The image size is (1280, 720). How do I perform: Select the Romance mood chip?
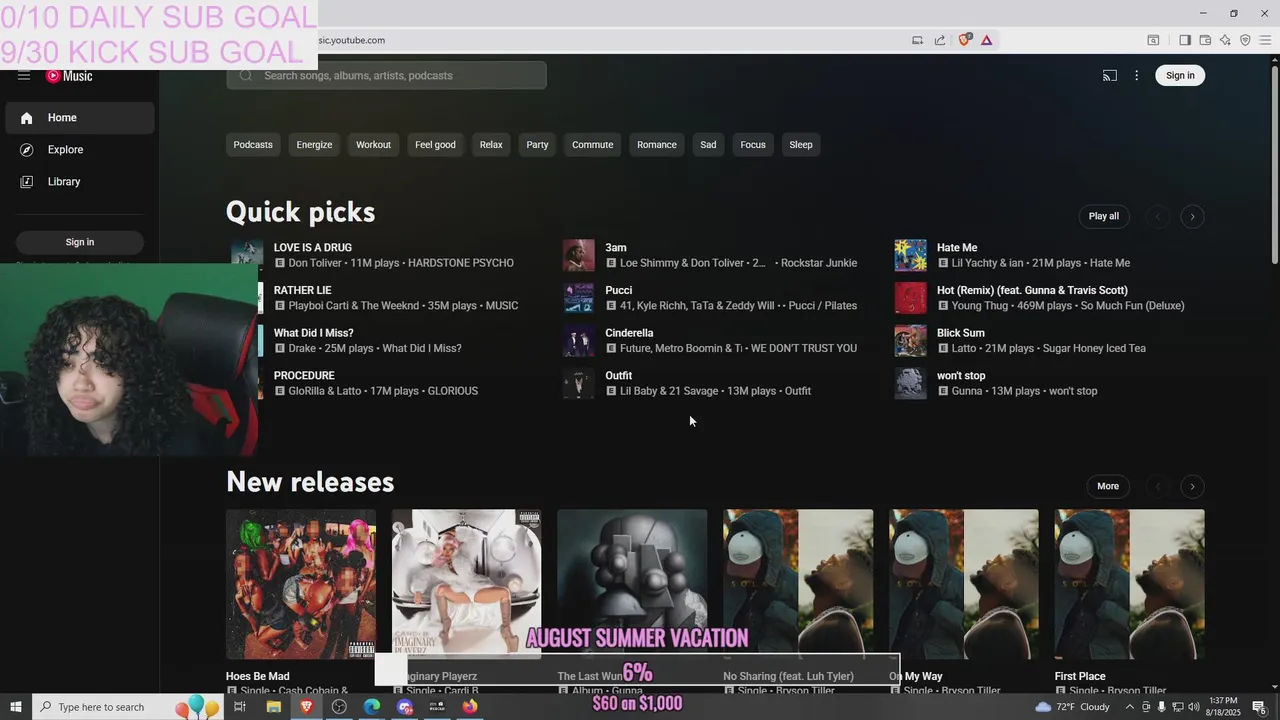(657, 145)
